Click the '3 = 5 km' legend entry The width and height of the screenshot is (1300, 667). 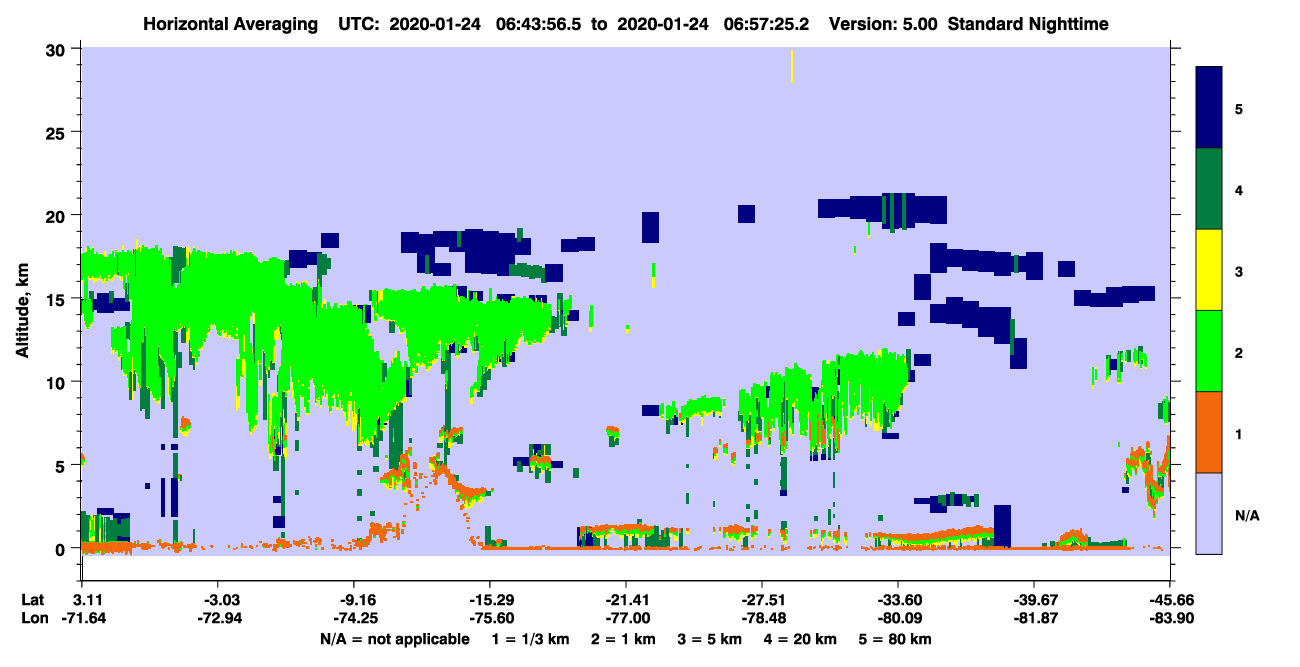pyautogui.click(x=710, y=639)
